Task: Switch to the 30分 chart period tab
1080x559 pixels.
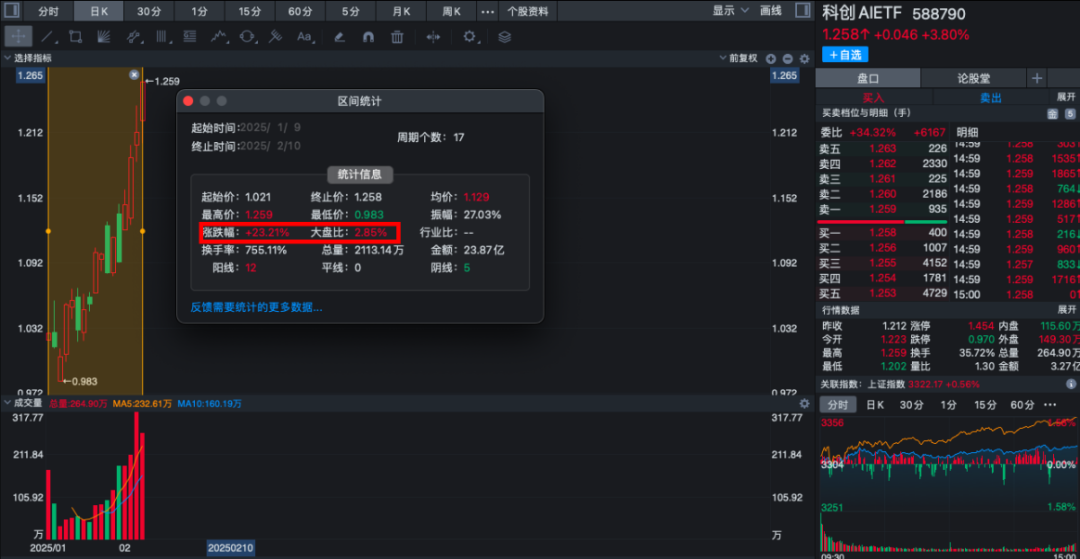Action: 149,11
